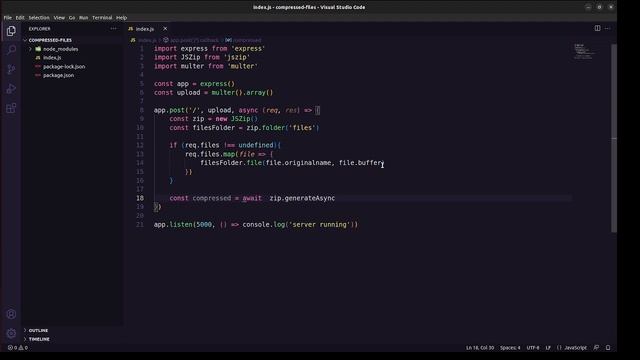This screenshot has width=640, height=360.
Task: Open the Edit menu
Action: coord(20,18)
